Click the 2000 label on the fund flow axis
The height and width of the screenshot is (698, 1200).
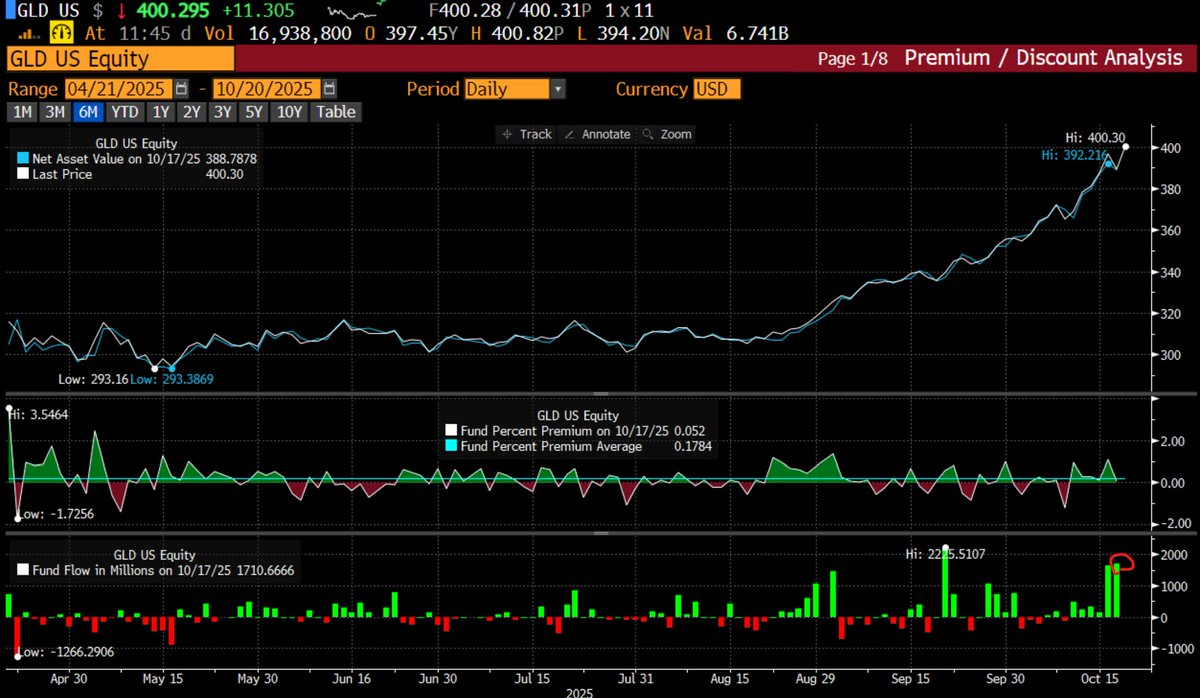[x=1174, y=555]
